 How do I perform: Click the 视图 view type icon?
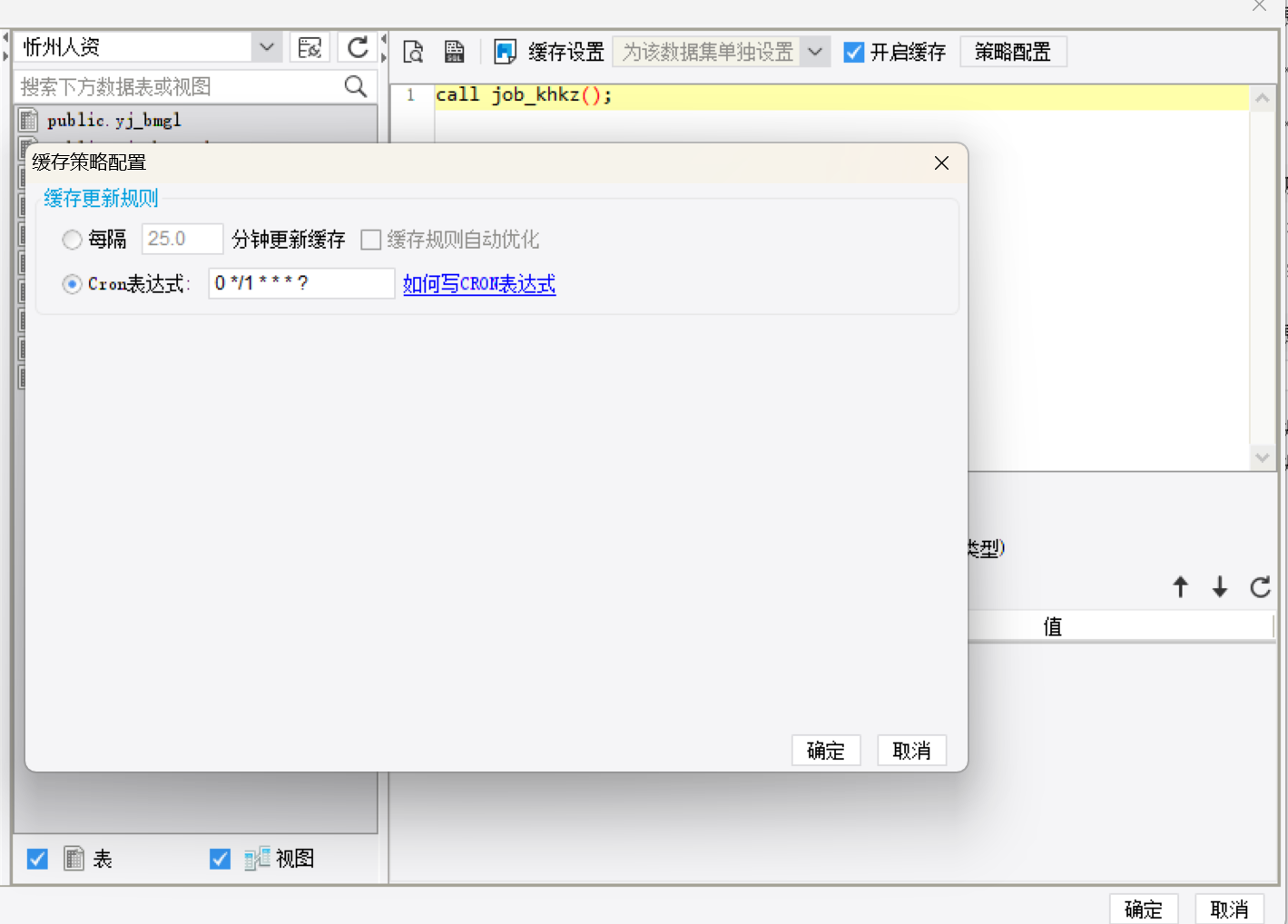tap(257, 858)
